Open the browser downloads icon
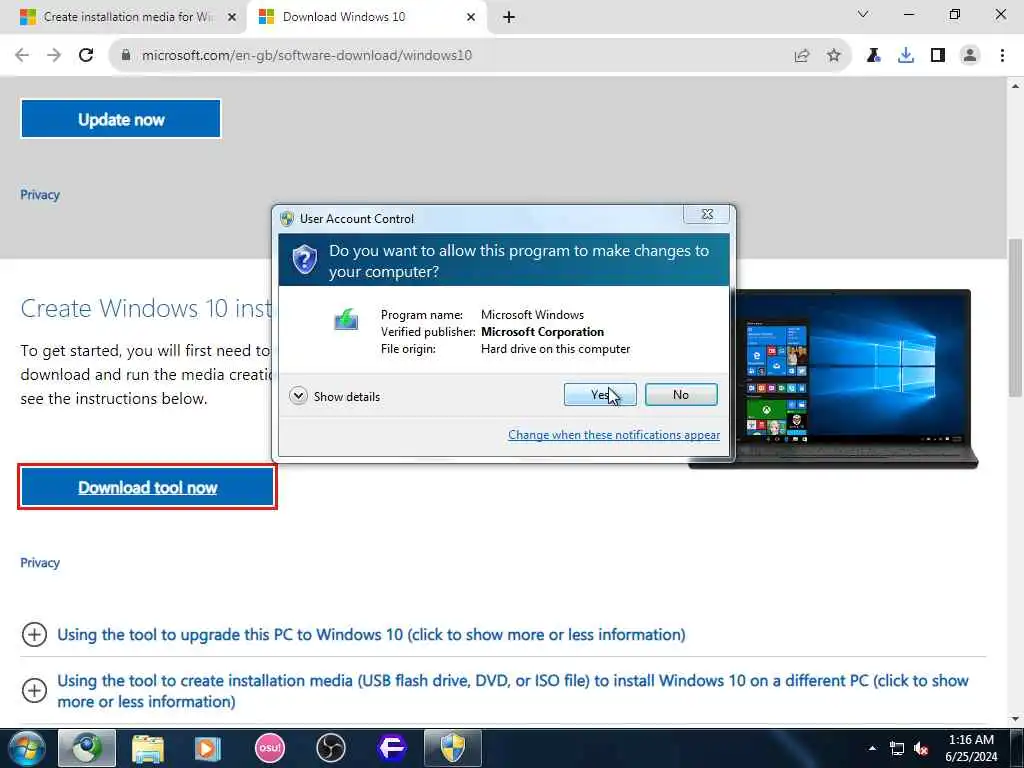Screen dimensions: 1024x768 tap(906, 56)
